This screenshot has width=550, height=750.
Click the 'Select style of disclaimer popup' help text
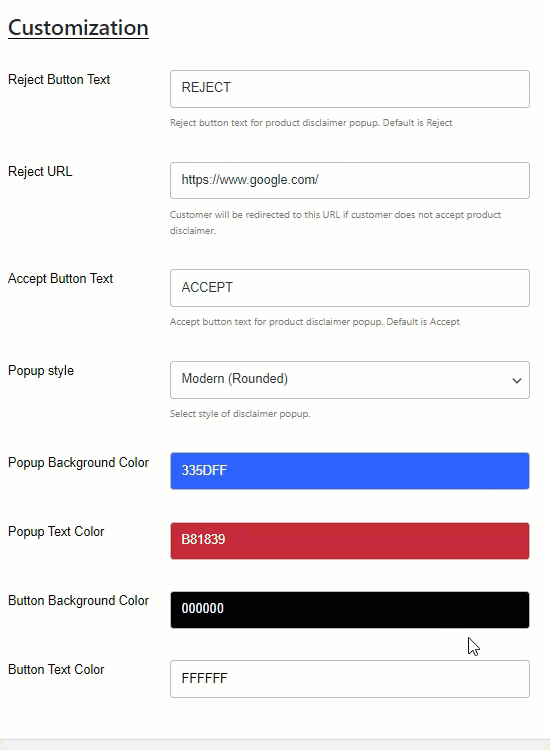[240, 414]
